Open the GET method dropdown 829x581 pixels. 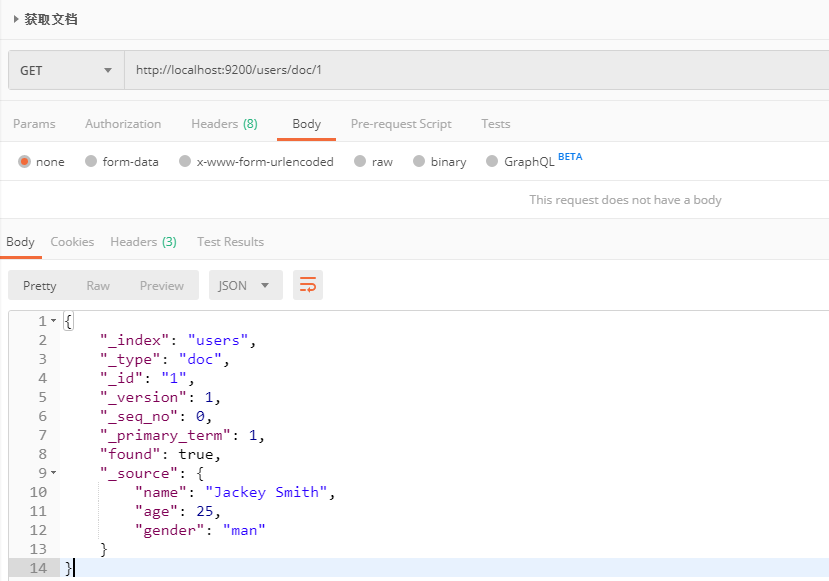pyautogui.click(x=66, y=70)
